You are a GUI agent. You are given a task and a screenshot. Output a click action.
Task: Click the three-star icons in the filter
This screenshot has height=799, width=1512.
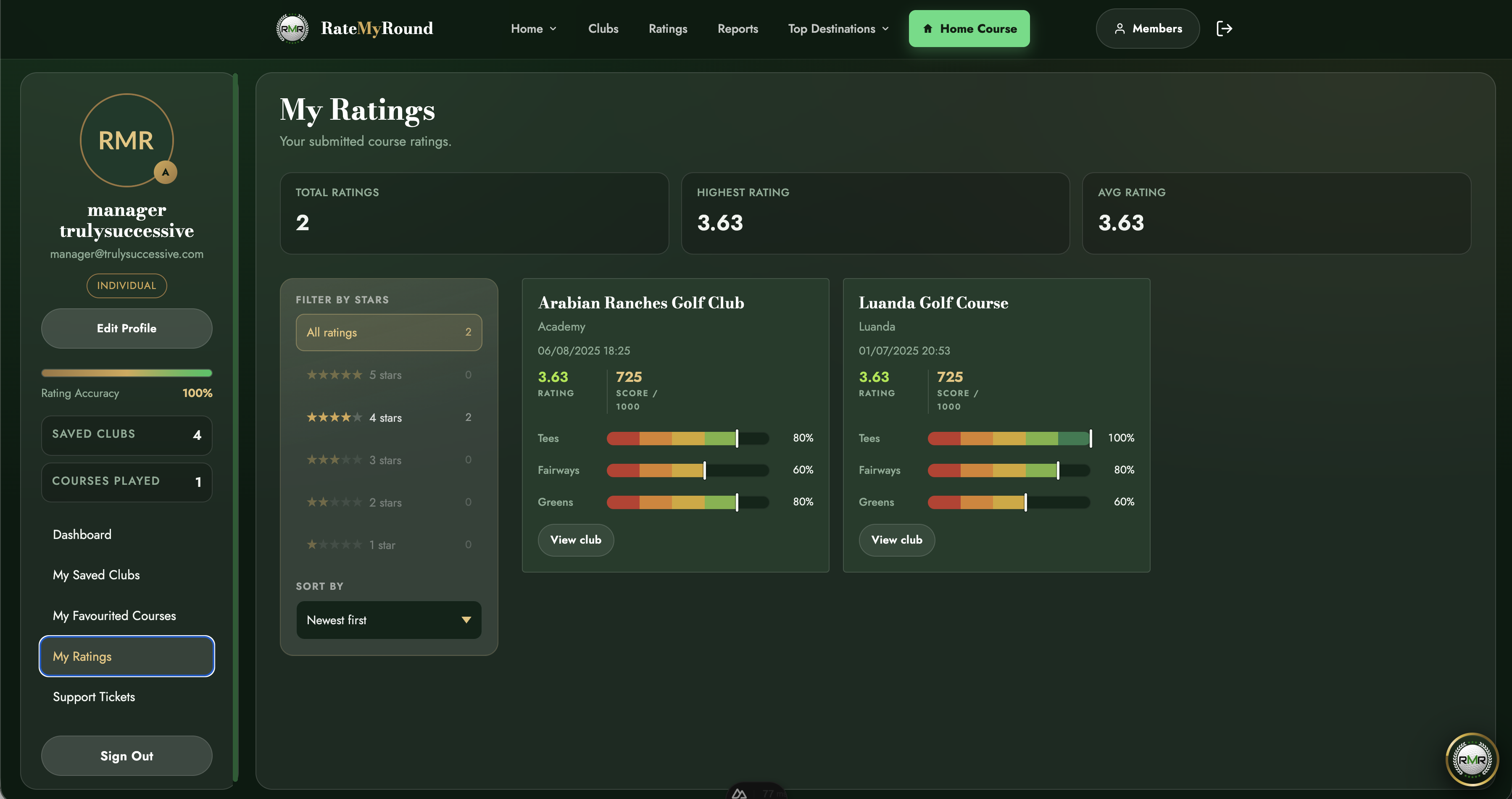tap(335, 460)
